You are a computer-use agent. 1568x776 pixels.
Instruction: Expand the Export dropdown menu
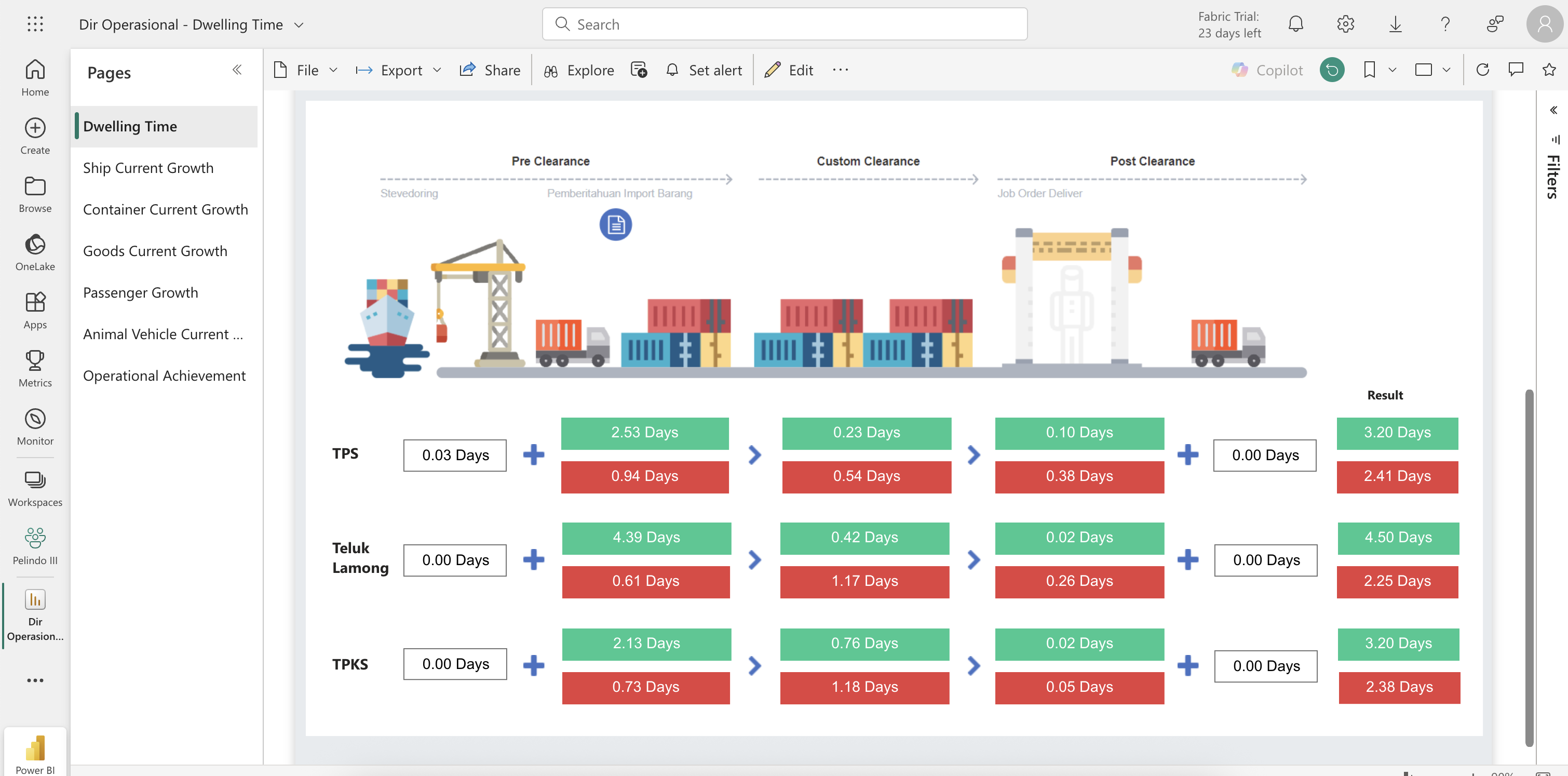pyautogui.click(x=438, y=70)
